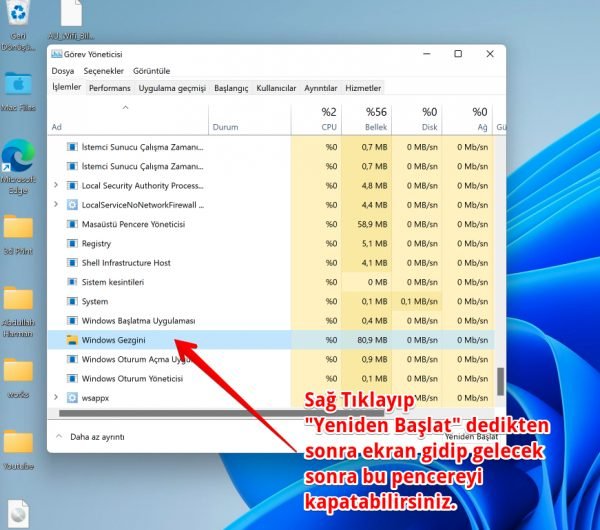Collapse details with Daha az ayrıntı chevron
The image size is (600, 530).
point(59,436)
